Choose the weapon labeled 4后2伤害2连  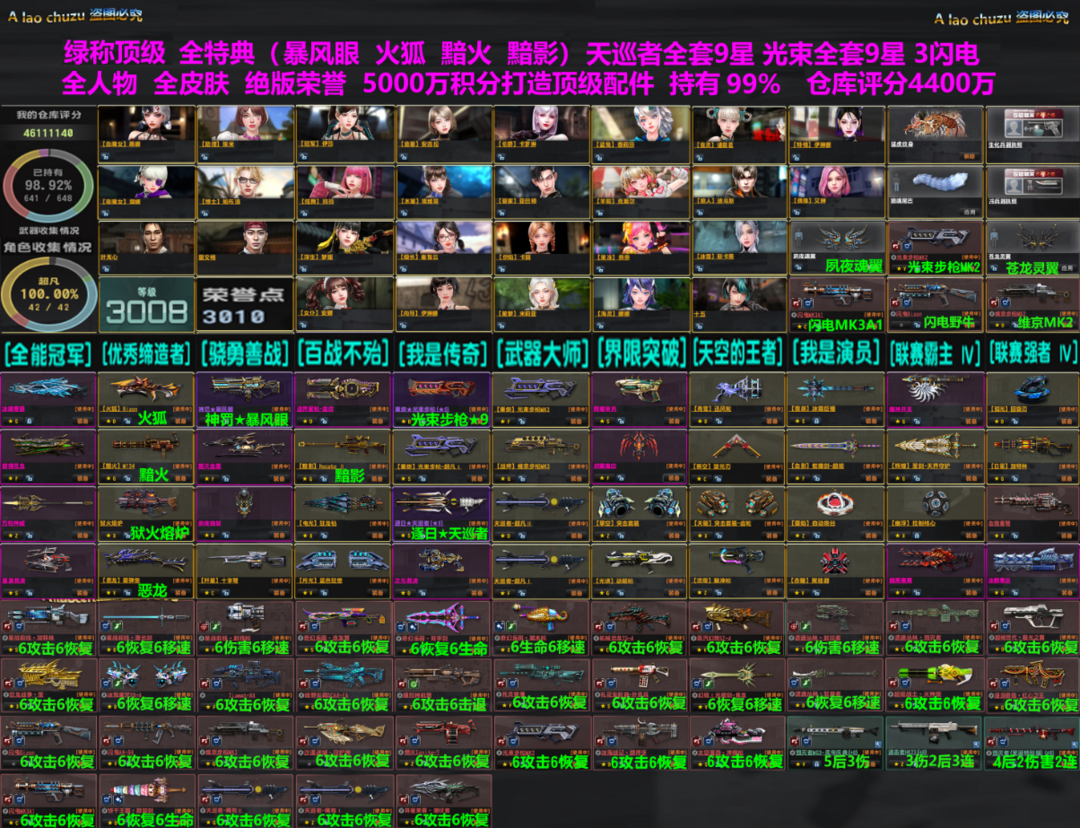[x=1032, y=743]
